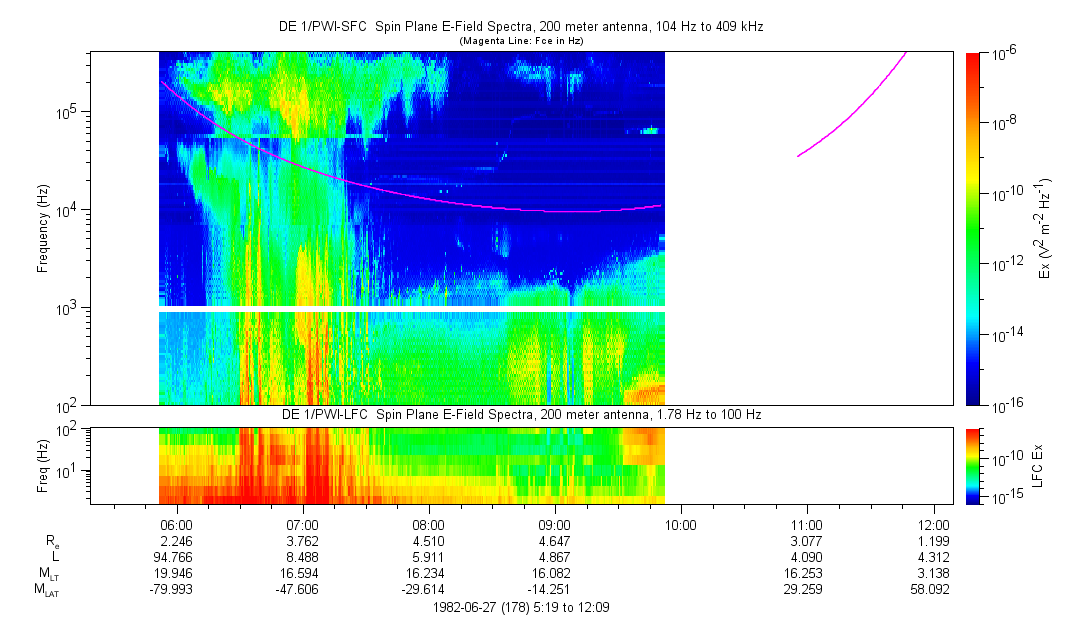Screen dimensions: 1083x620
Task: Click the DE 1/PWI-SFC plot title
Action: click(x=520, y=27)
